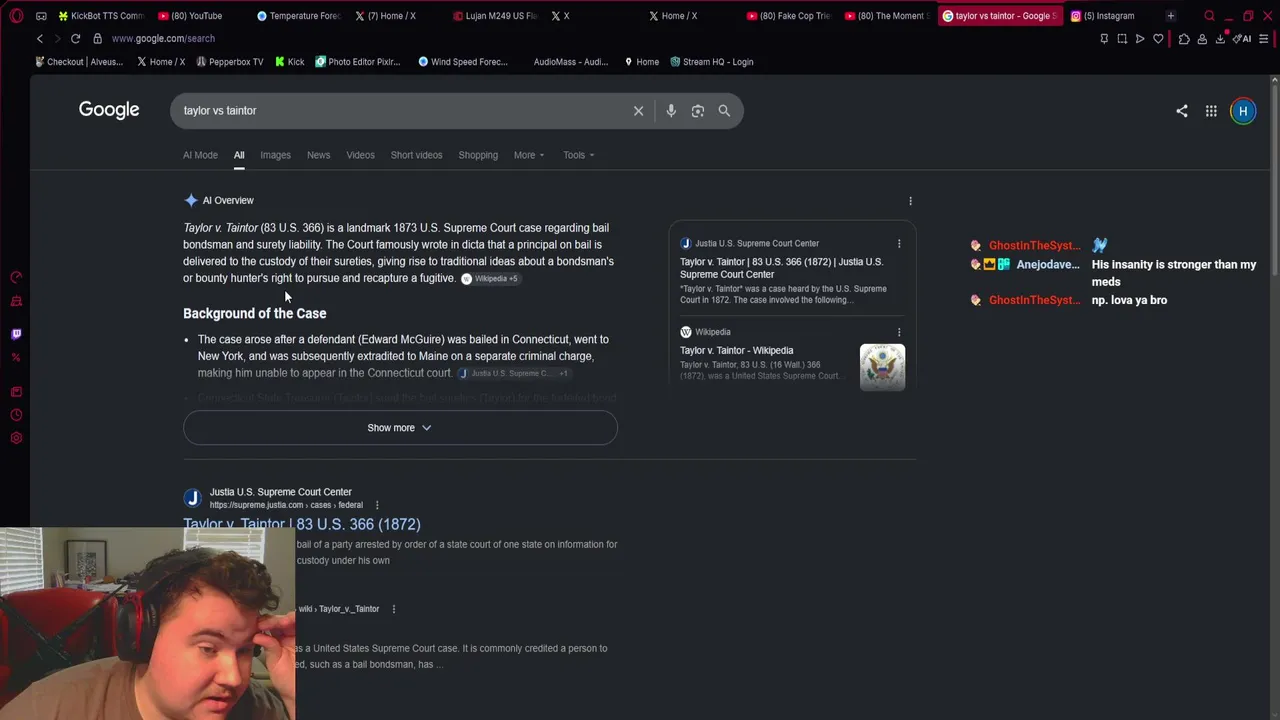Viewport: 1280px width, 720px height.
Task: Open GX Control gauge icon in sidebar
Action: 16,277
